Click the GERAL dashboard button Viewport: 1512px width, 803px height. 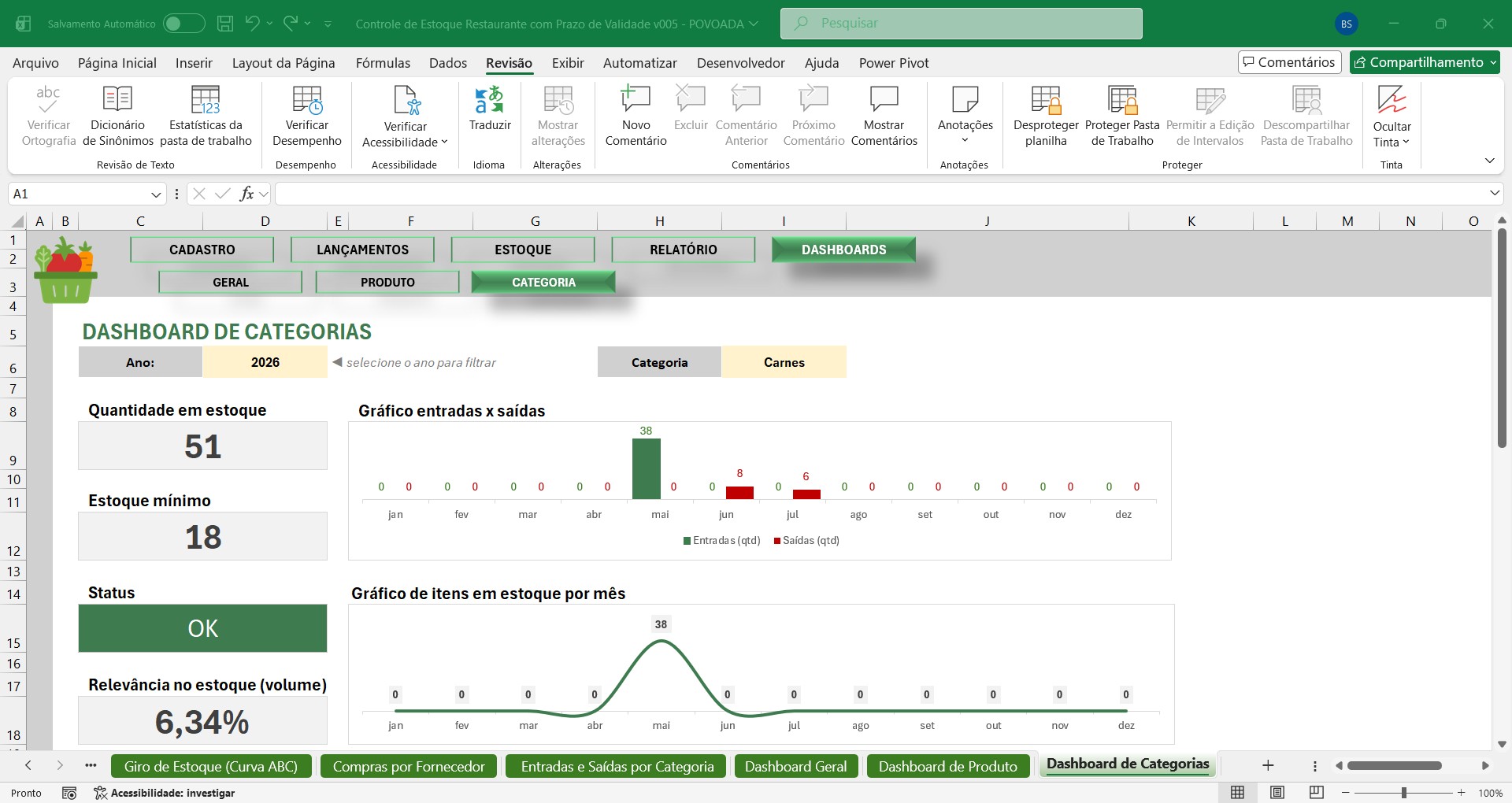tap(231, 282)
